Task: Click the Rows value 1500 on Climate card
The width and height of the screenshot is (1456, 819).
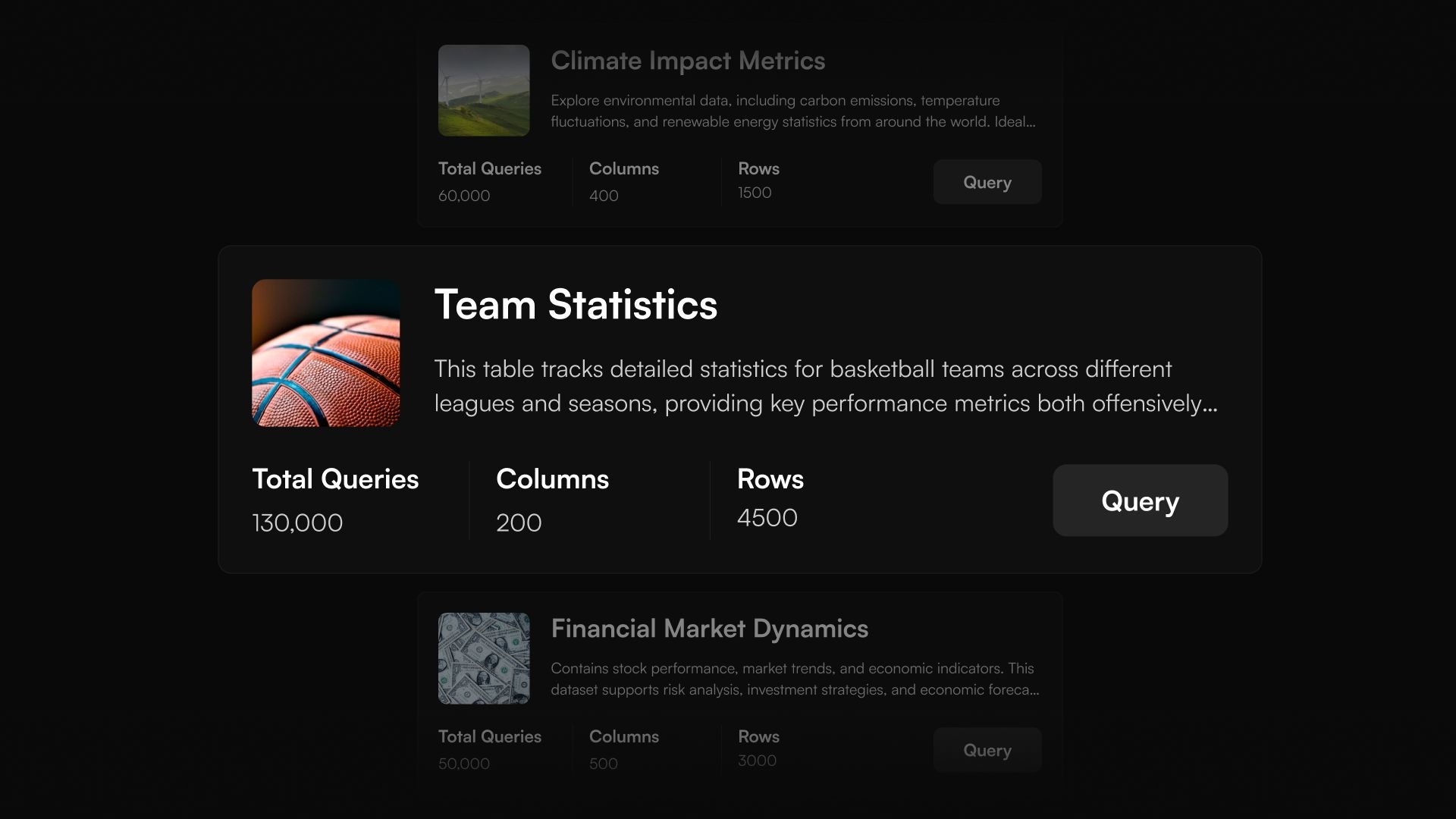Action: click(x=754, y=192)
